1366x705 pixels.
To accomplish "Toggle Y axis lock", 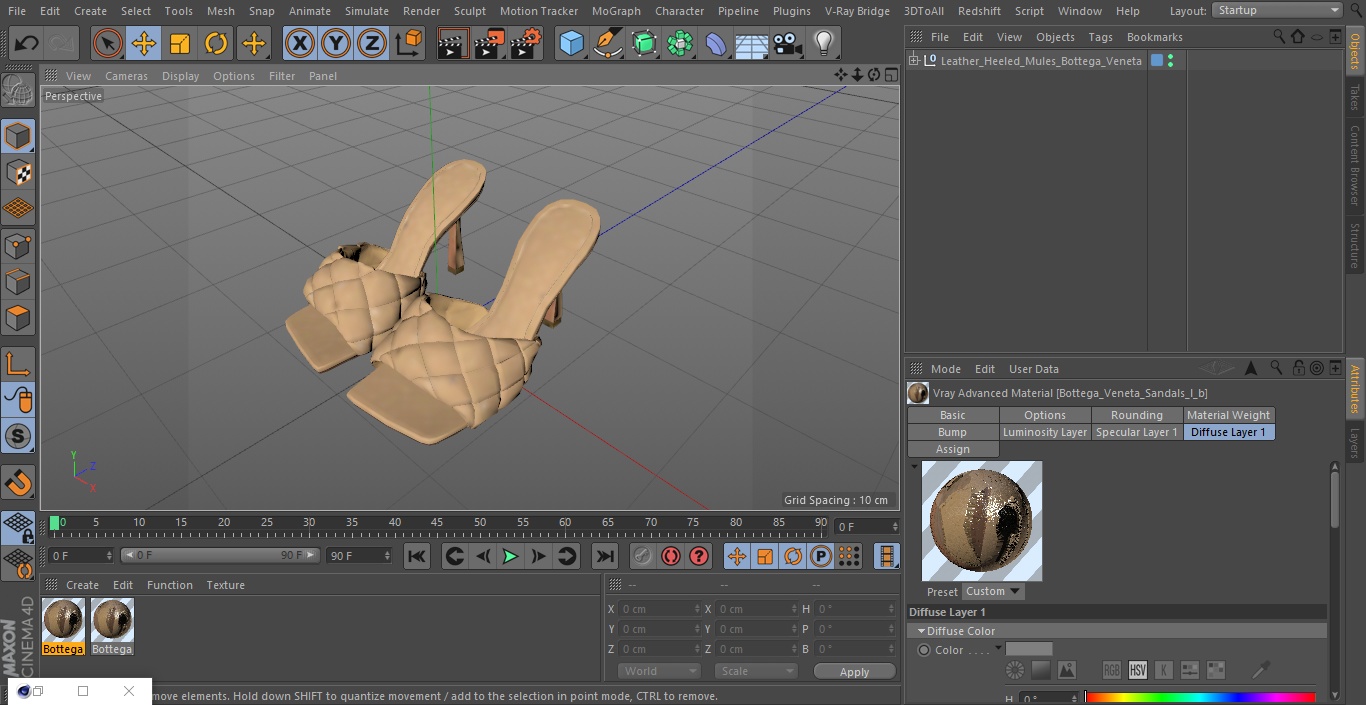I will click(336, 43).
